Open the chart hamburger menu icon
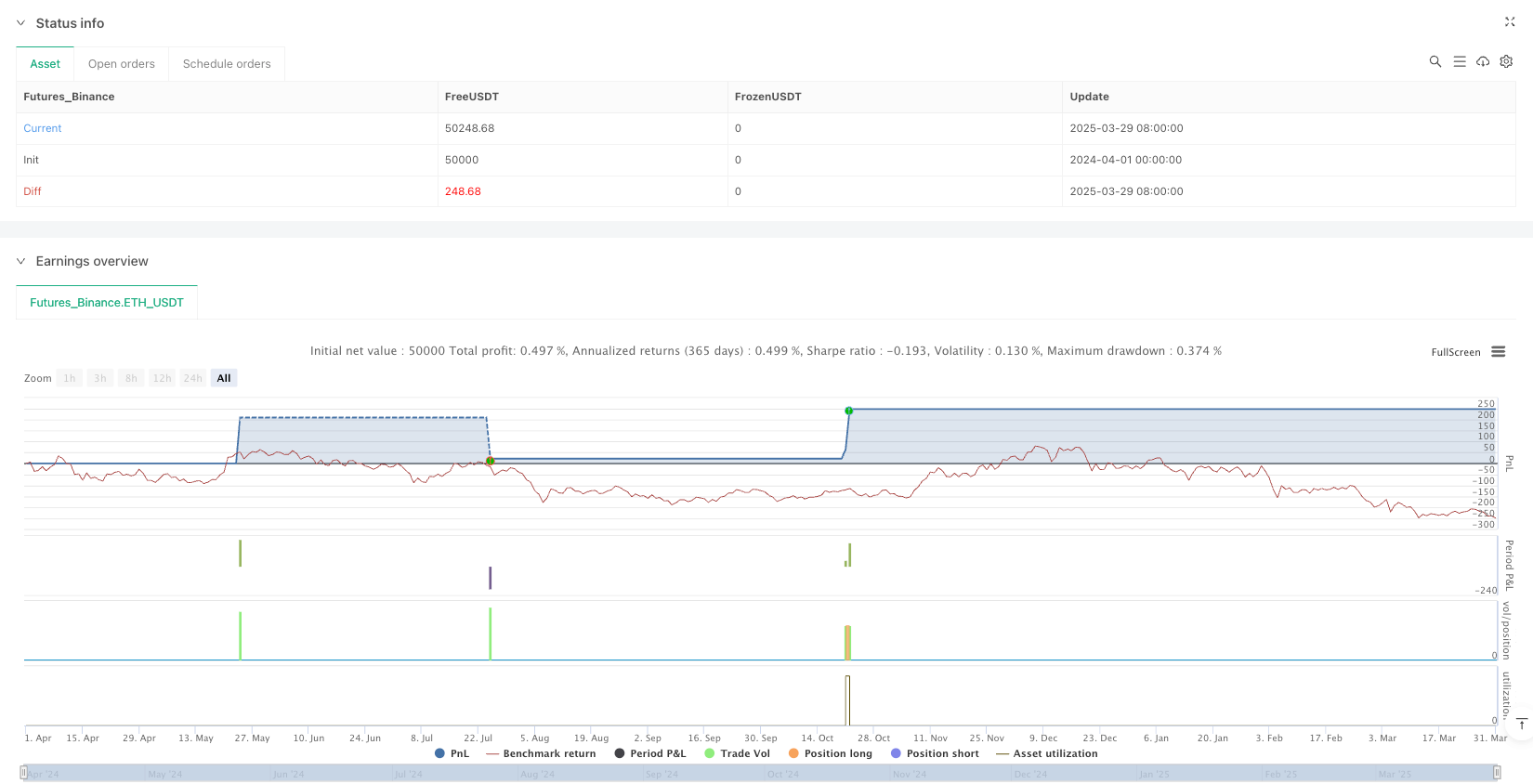Image resolution: width=1533 pixels, height=784 pixels. [1498, 352]
